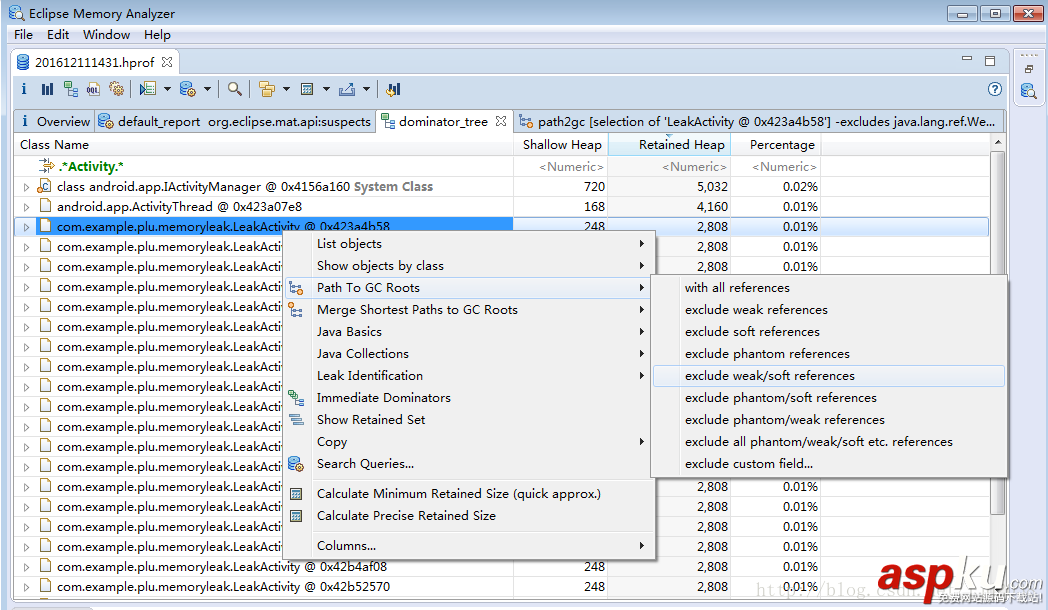
Task: Open the Group result by dropdown arrow
Action: (x=286, y=89)
